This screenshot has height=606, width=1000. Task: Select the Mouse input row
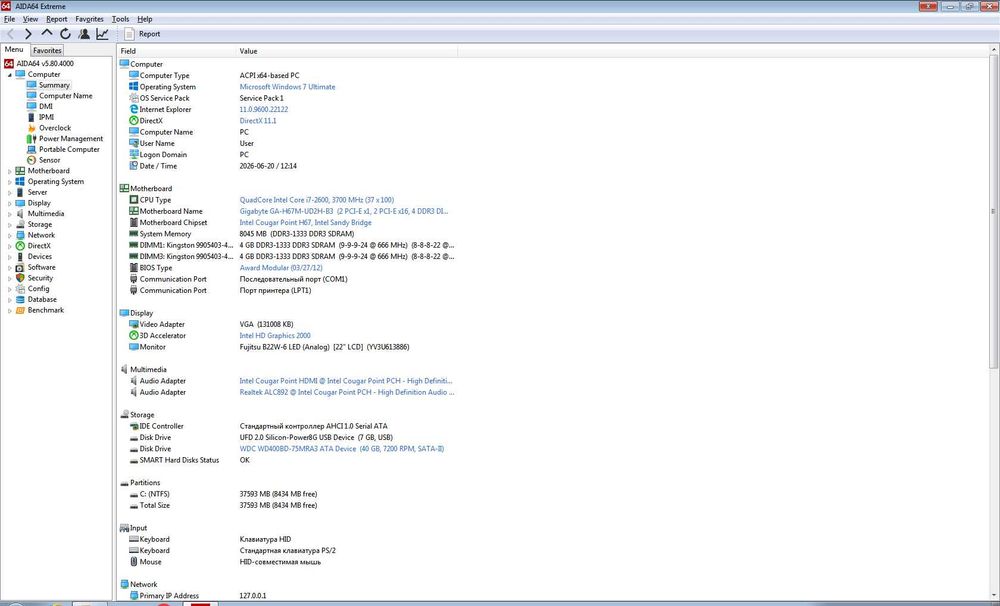coord(286,562)
